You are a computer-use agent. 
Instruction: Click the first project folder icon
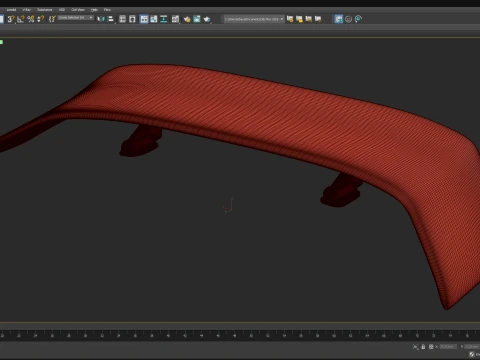pyautogui.click(x=290, y=19)
